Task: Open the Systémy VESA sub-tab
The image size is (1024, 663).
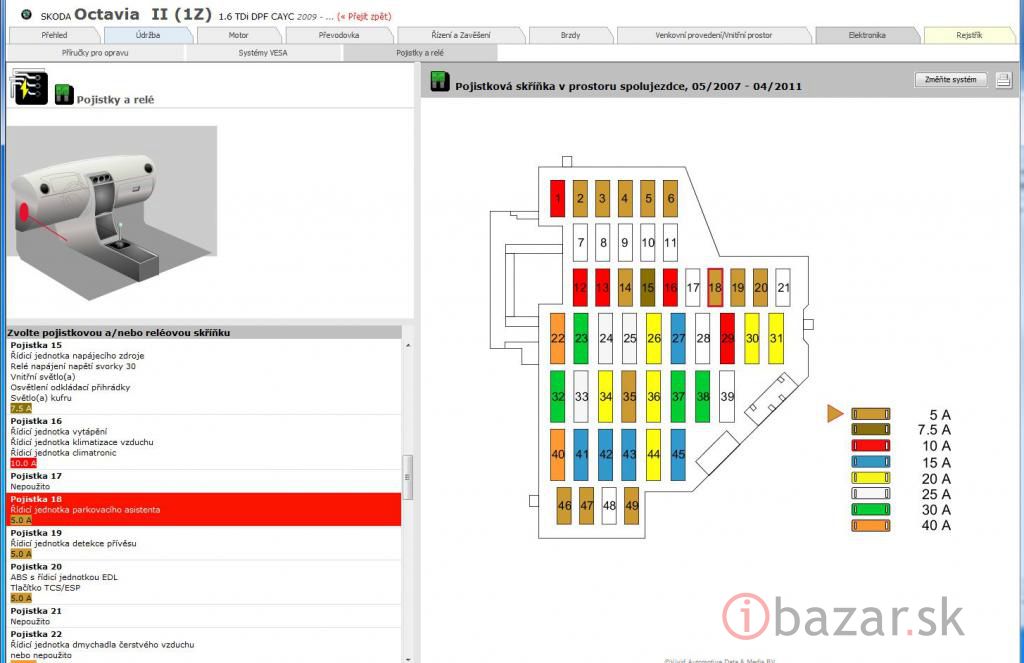Action: 263,52
